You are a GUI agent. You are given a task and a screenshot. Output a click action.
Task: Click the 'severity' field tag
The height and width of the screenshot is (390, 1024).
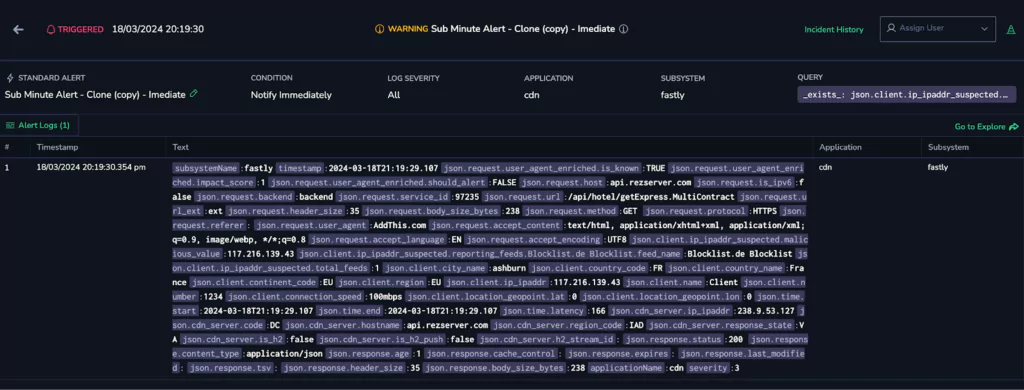pos(708,368)
